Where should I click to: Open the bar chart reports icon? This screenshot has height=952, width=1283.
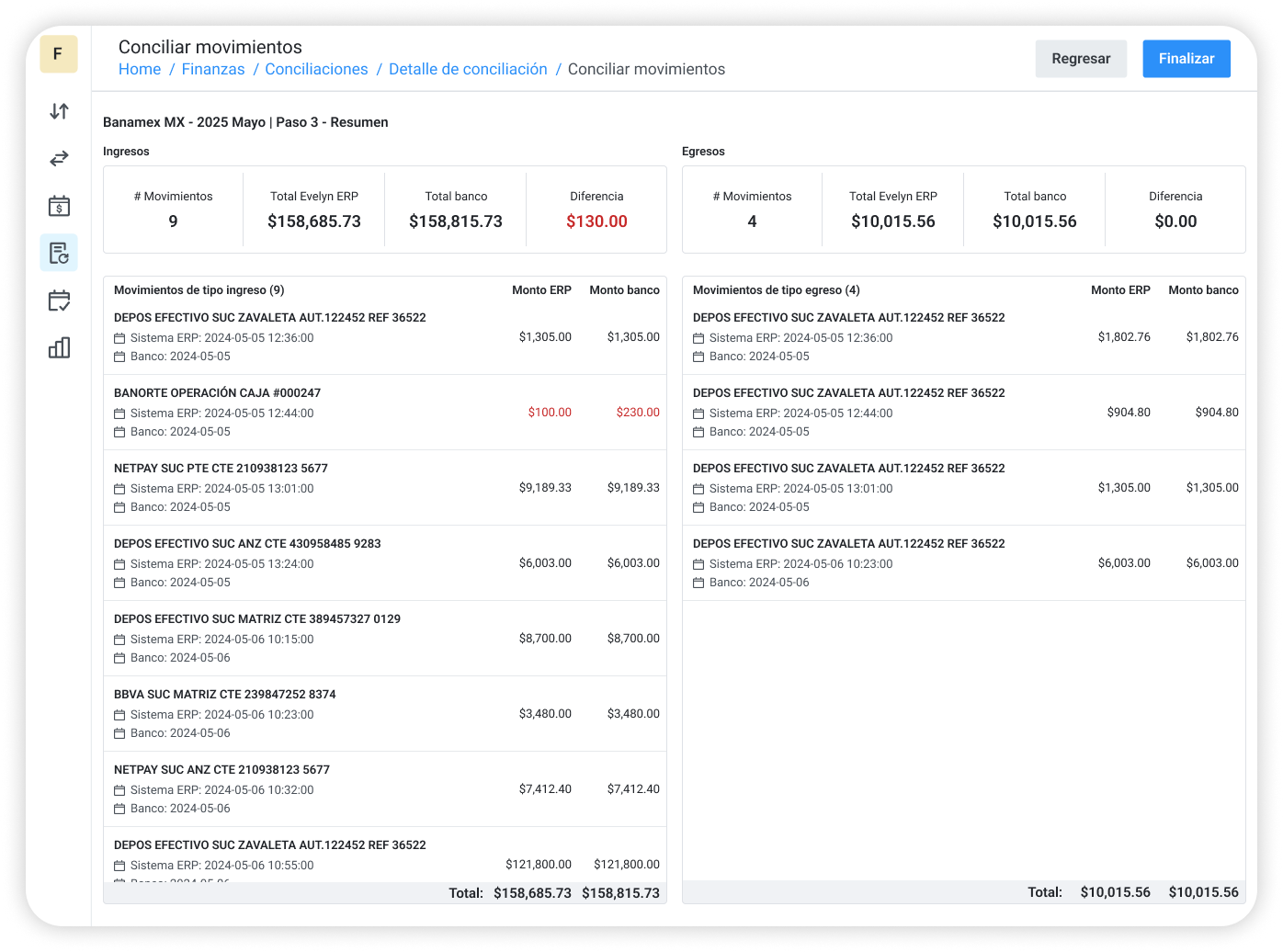[x=59, y=347]
